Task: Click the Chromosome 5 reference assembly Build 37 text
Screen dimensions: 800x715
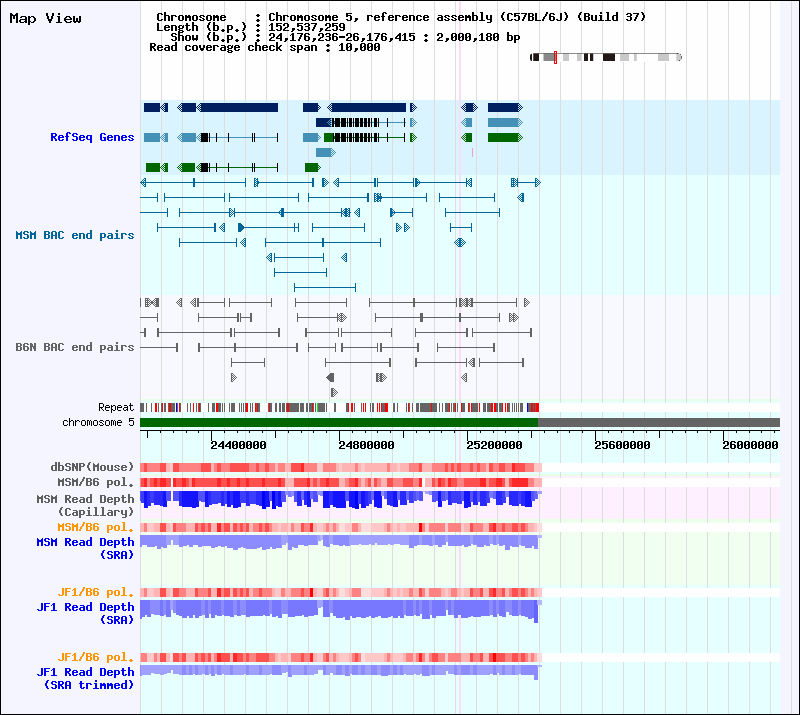Action: click(457, 17)
